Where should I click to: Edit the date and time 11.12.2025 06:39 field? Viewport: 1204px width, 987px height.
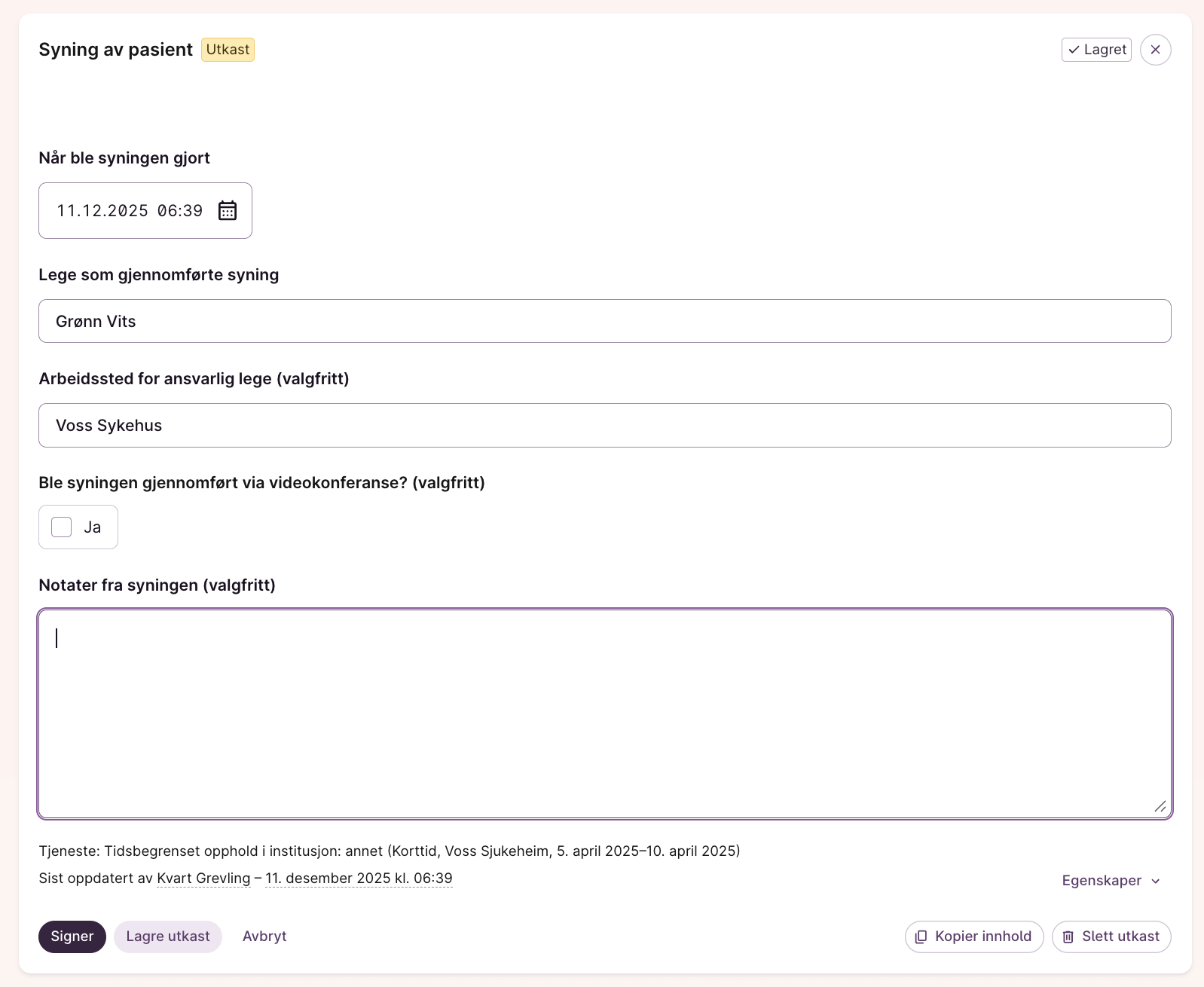tap(130, 211)
